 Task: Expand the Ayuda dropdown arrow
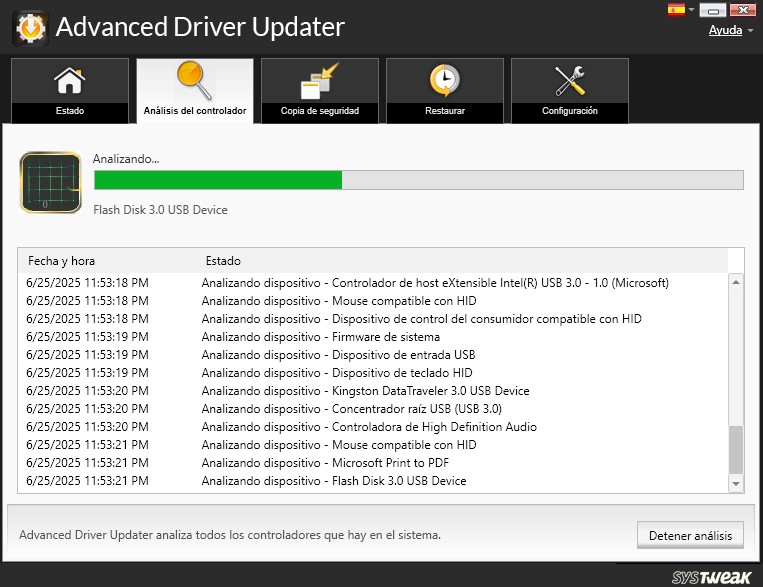click(x=750, y=31)
